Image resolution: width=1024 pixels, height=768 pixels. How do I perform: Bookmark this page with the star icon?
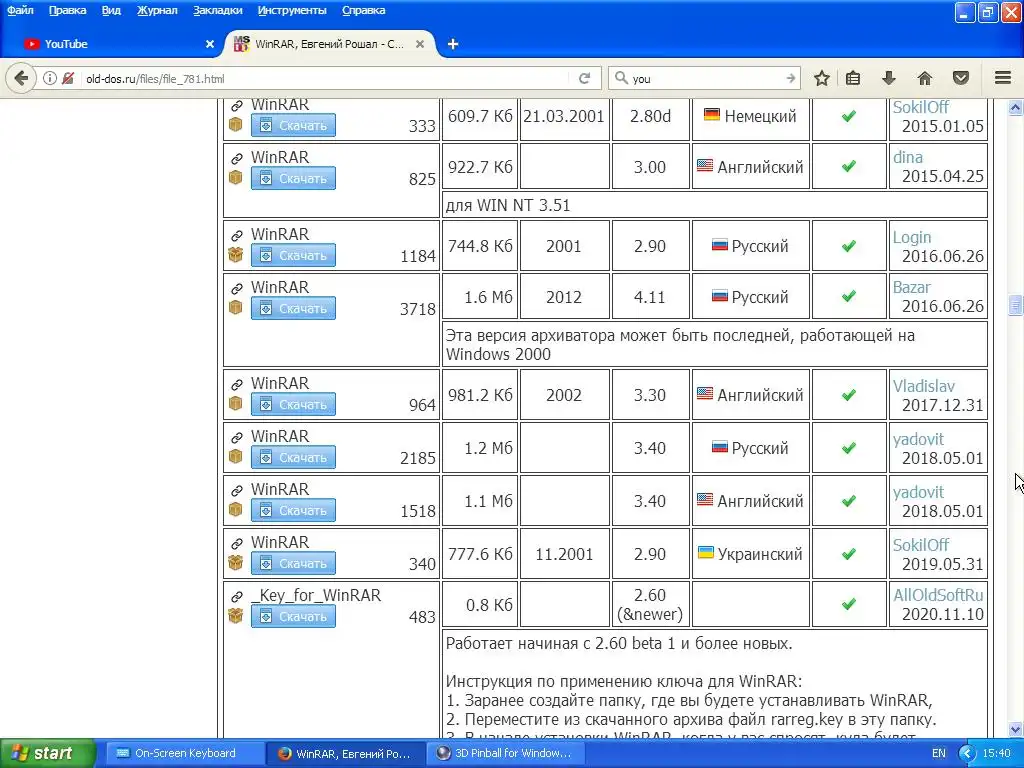coord(822,78)
